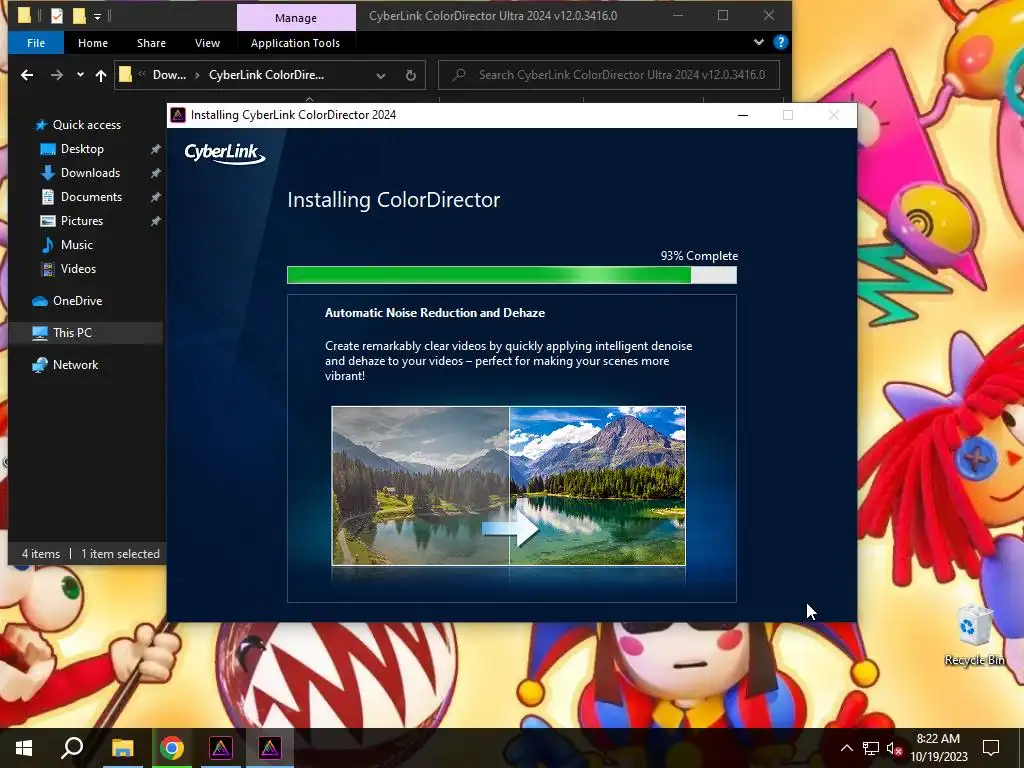Screen dimensions: 1024x768
Task: Select Network in the navigation pane
Action: tap(75, 365)
